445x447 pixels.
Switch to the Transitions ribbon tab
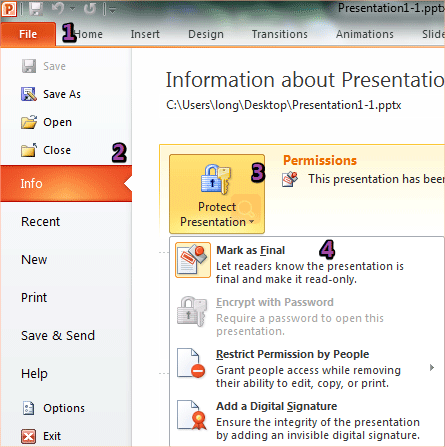(x=279, y=34)
